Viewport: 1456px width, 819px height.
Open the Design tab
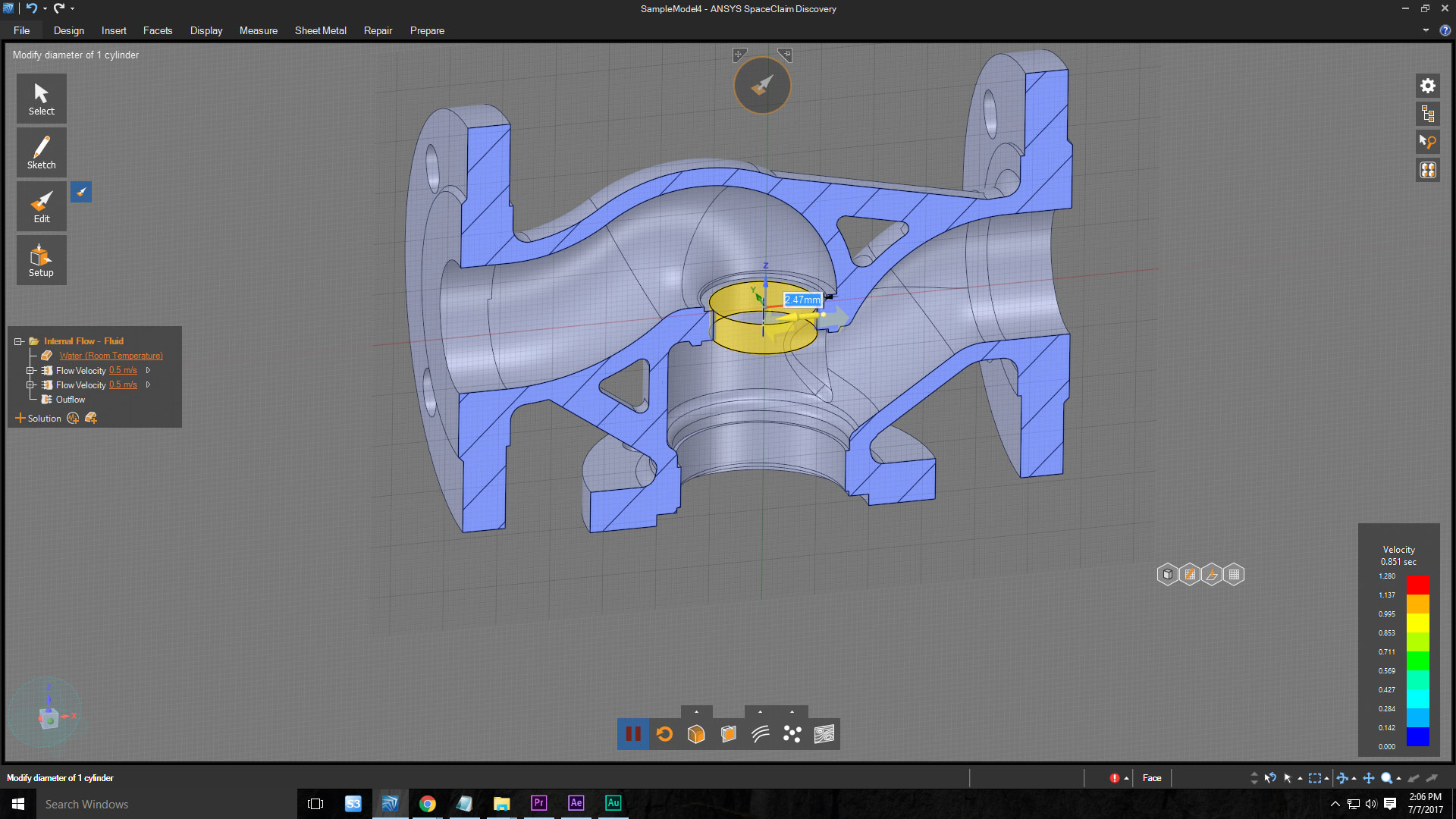pos(69,30)
